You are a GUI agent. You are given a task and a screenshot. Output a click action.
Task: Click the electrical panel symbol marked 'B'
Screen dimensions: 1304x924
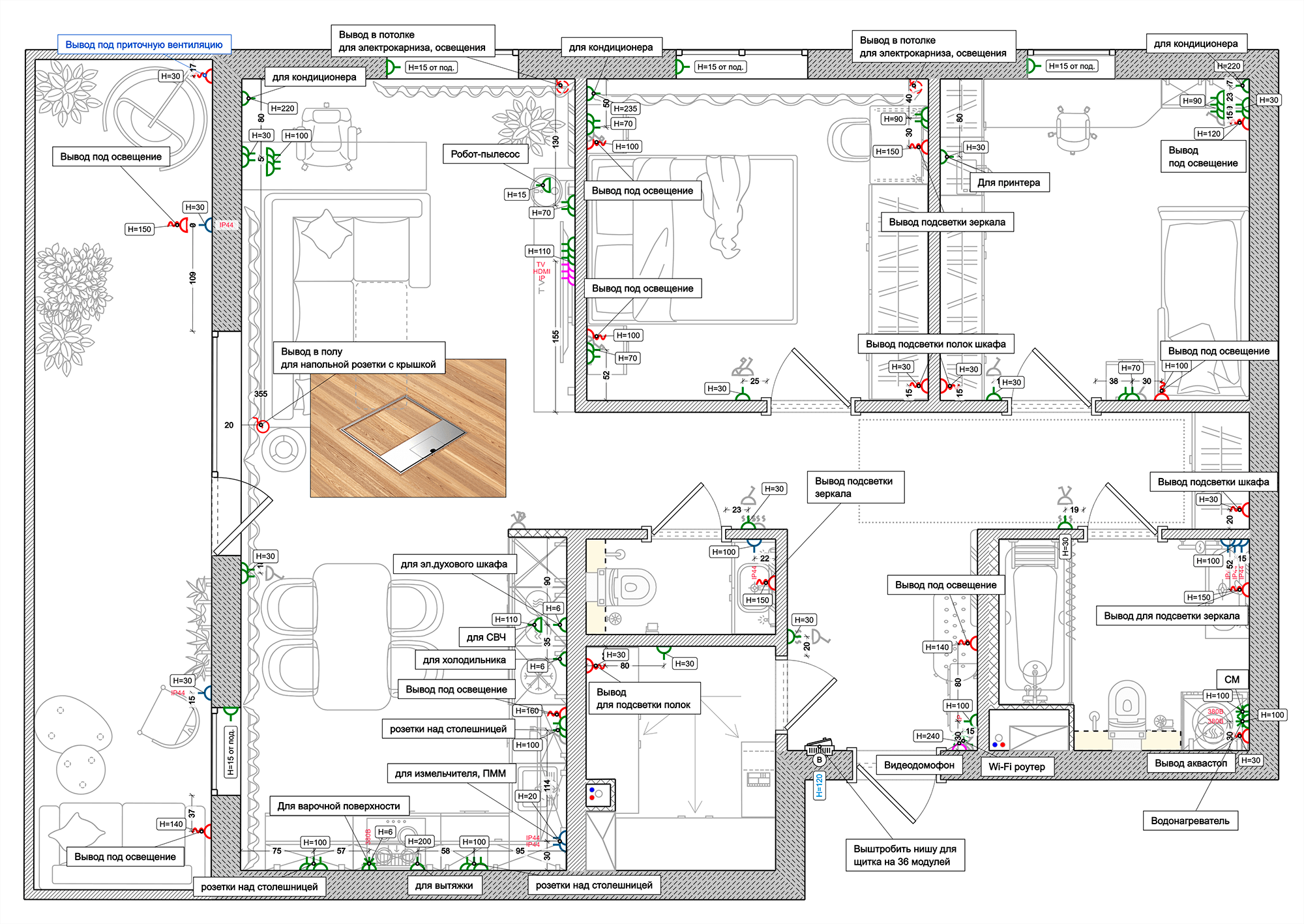click(x=820, y=754)
